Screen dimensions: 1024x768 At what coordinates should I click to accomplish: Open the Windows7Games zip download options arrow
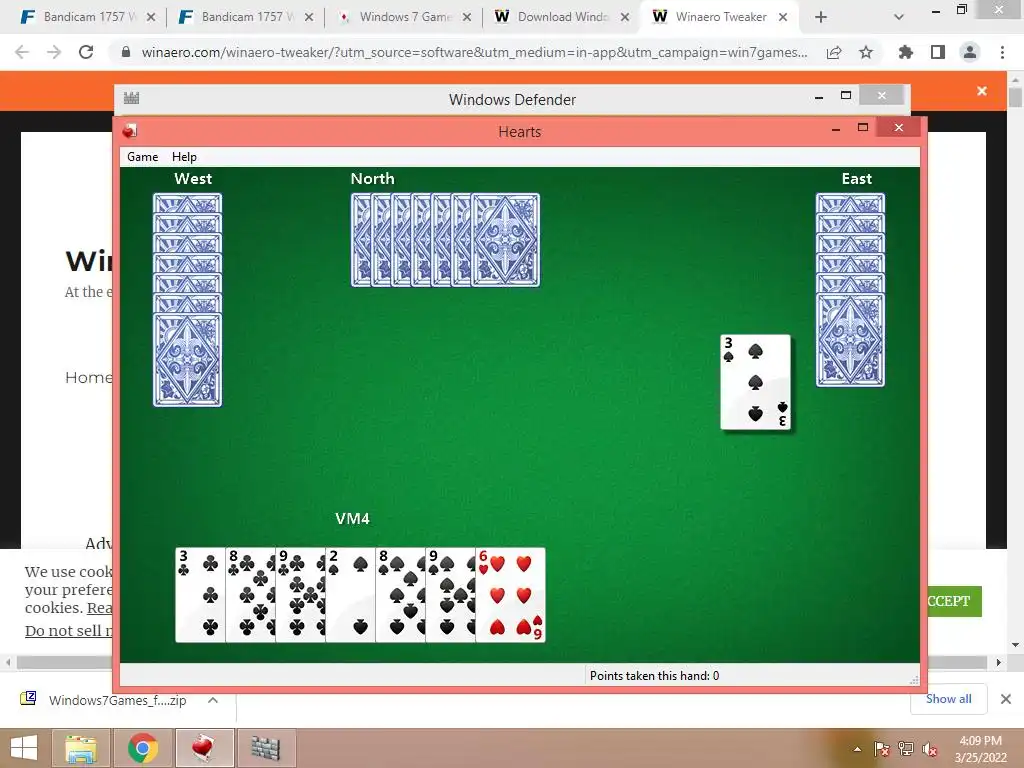coord(213,700)
